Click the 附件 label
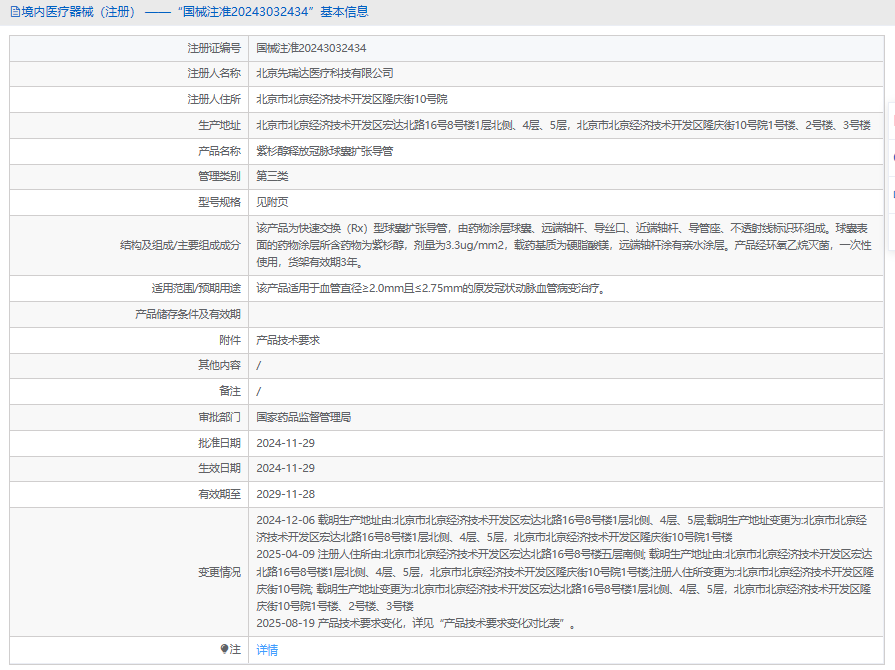 click(230, 341)
